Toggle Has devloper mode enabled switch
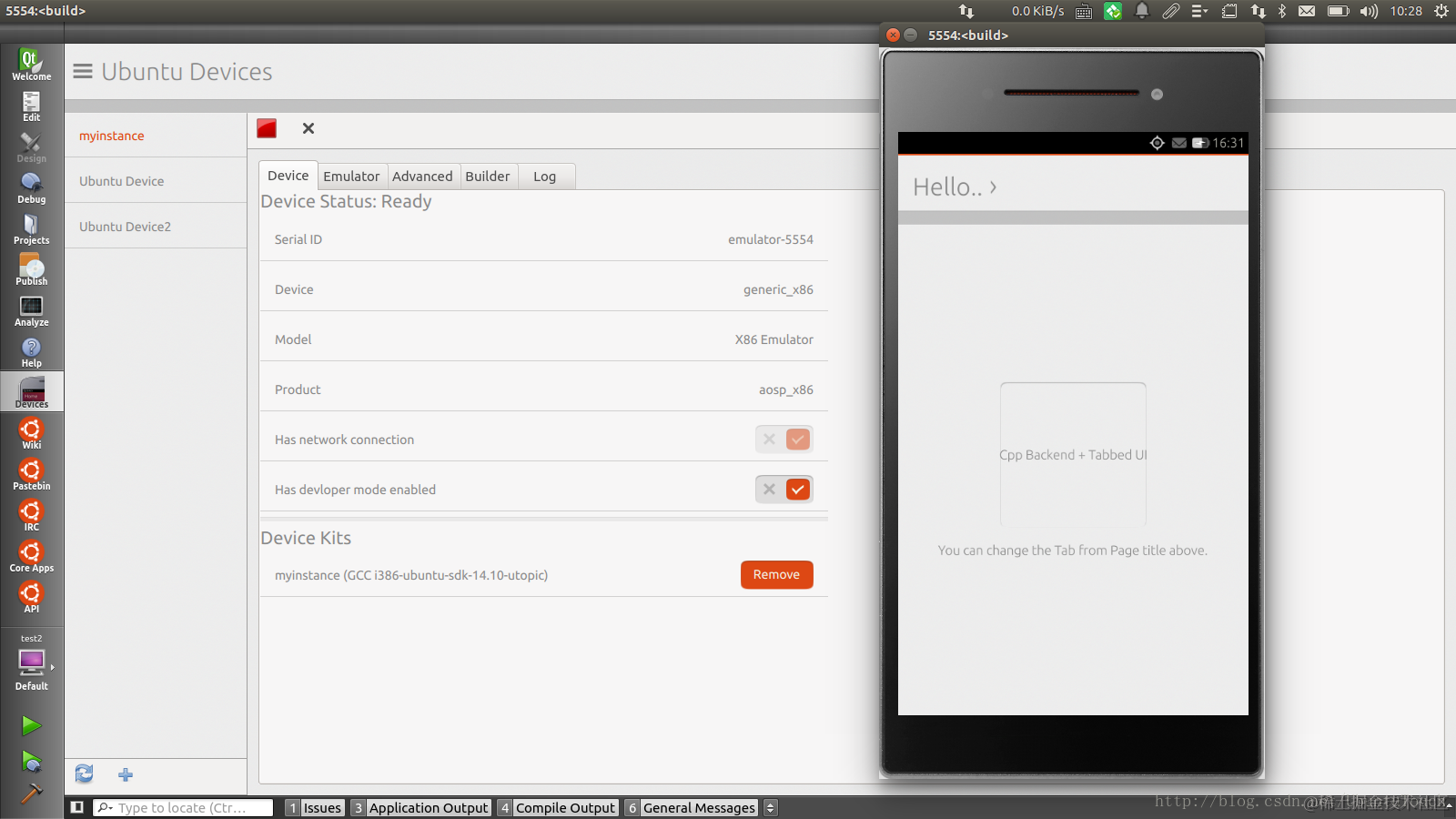 (x=784, y=490)
